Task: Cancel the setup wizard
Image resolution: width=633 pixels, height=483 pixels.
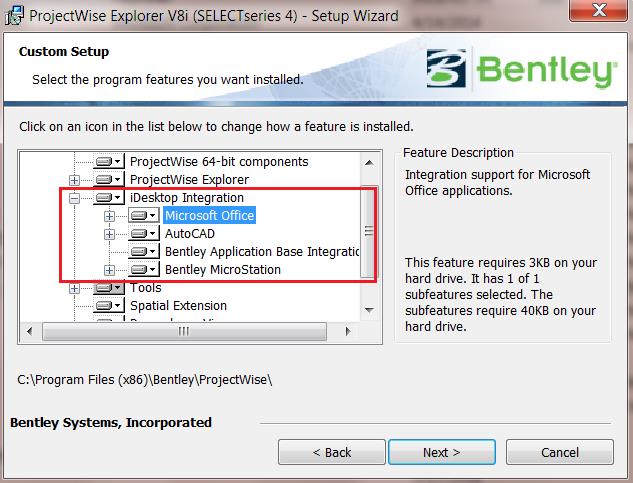Action: click(560, 452)
